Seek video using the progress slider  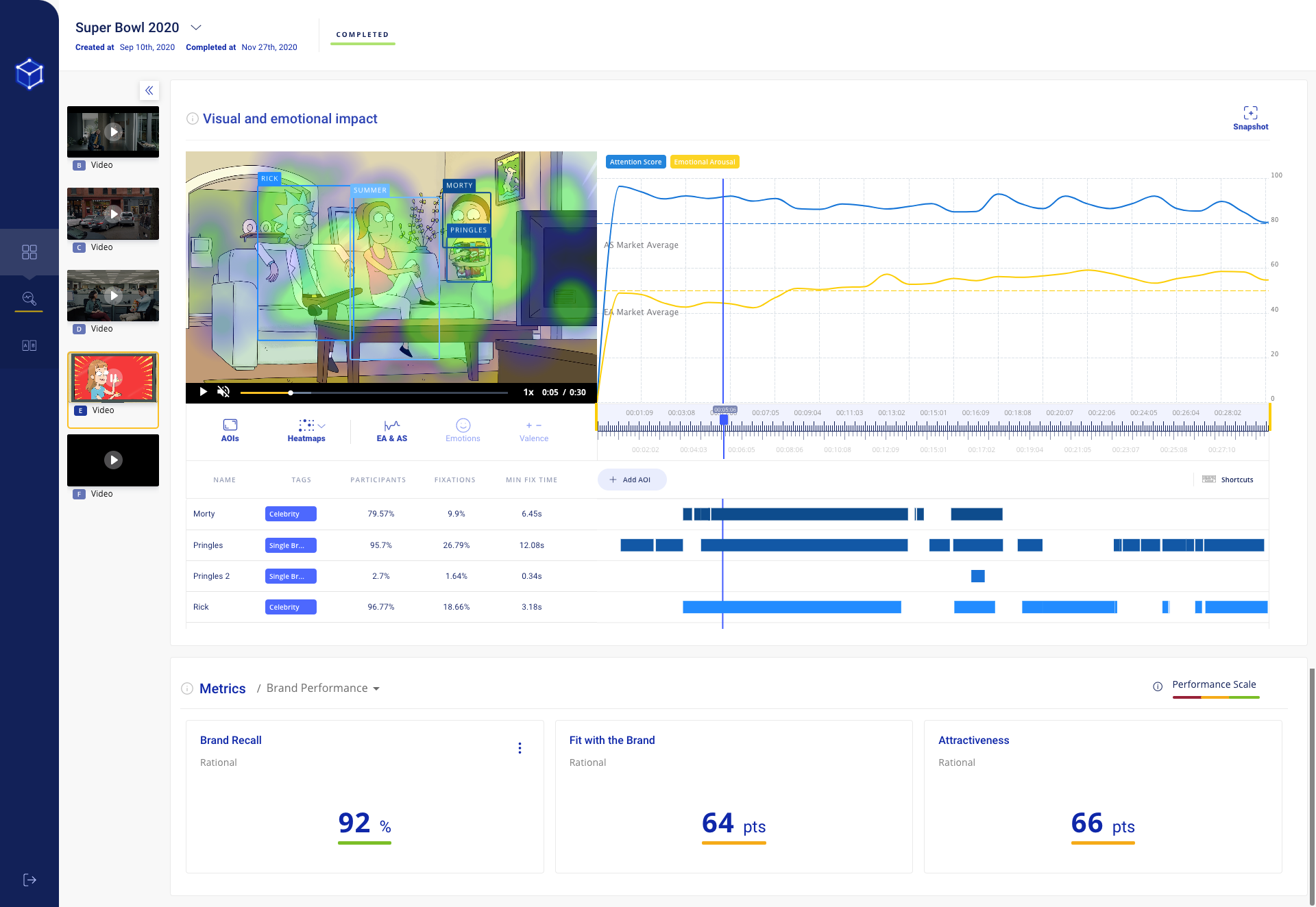tap(374, 393)
